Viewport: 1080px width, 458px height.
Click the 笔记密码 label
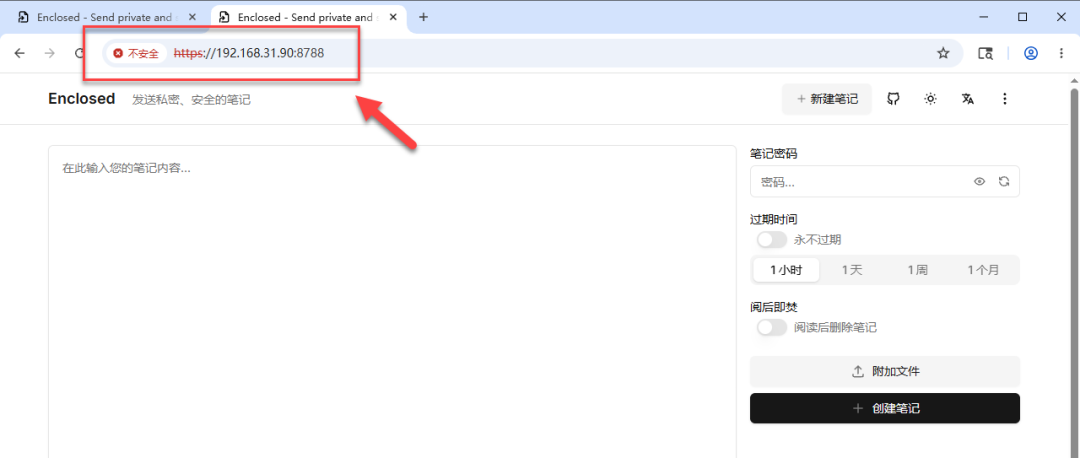773,154
